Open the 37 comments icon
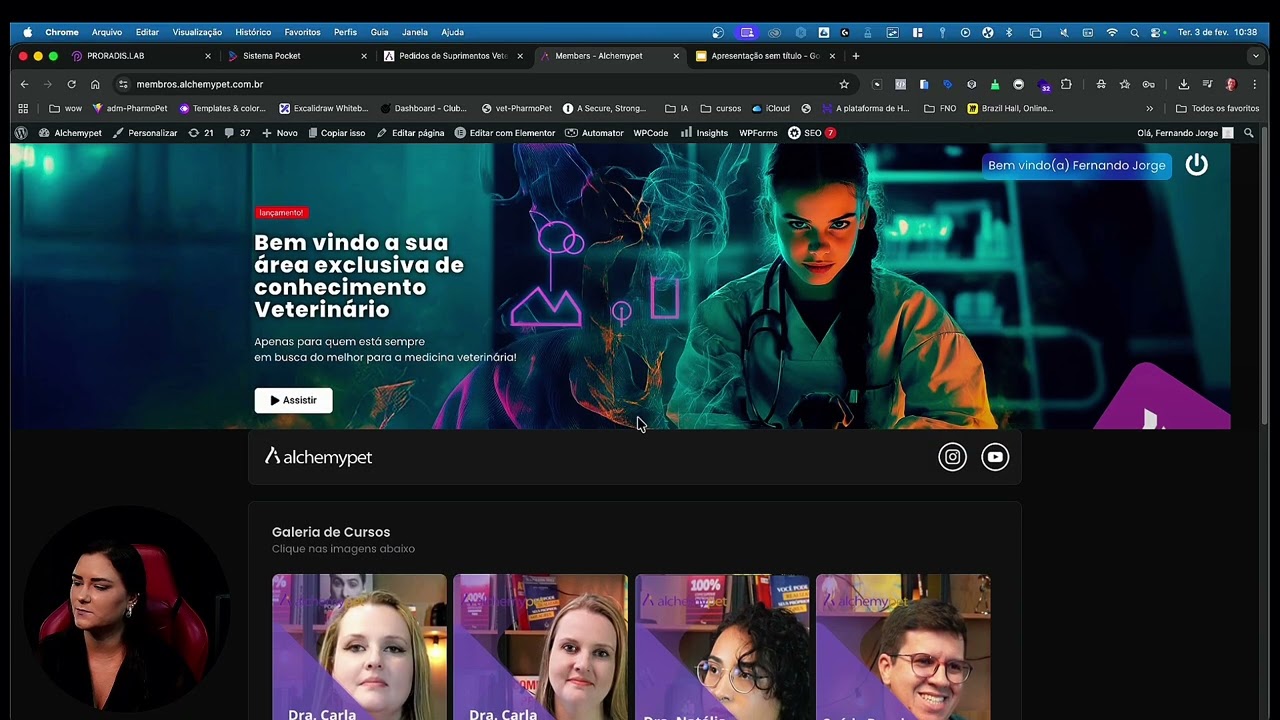The width and height of the screenshot is (1280, 720). (237, 133)
